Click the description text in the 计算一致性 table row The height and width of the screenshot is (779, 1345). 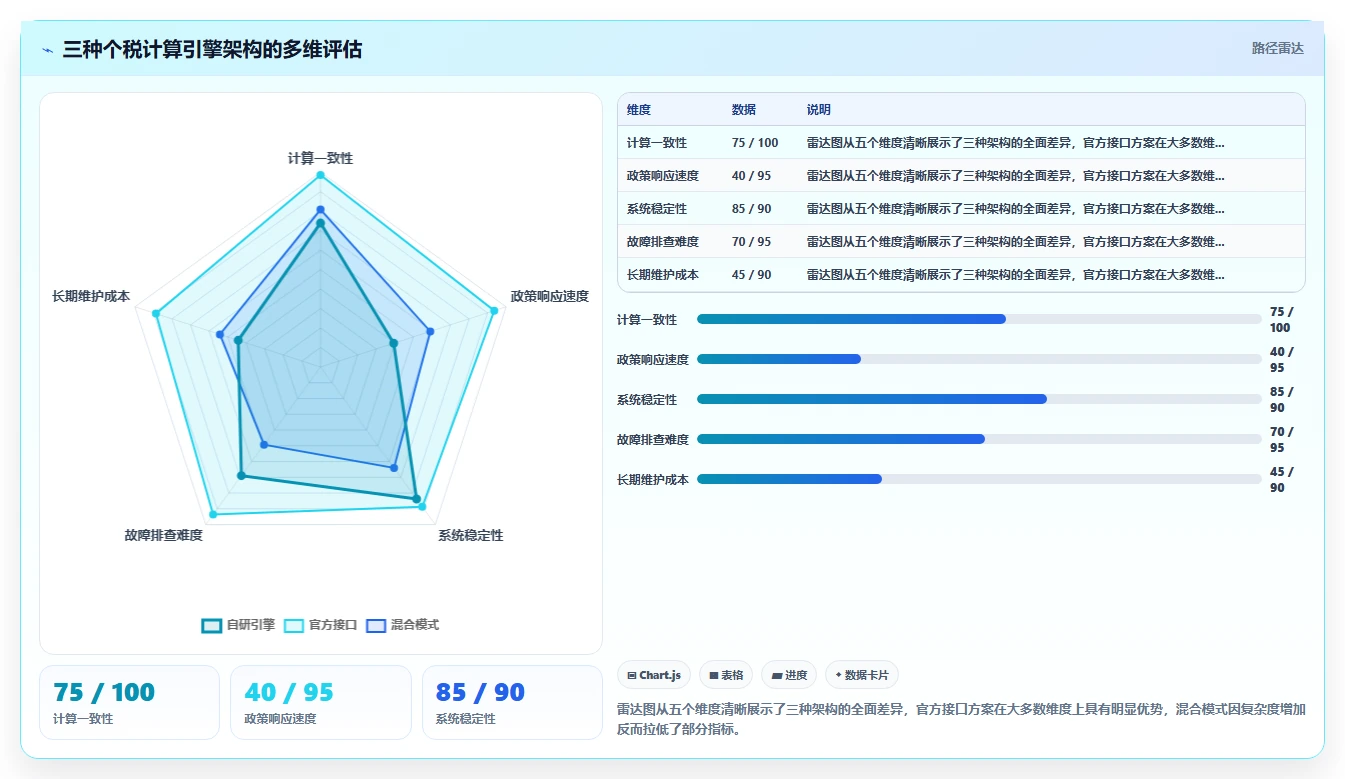pos(1016,143)
